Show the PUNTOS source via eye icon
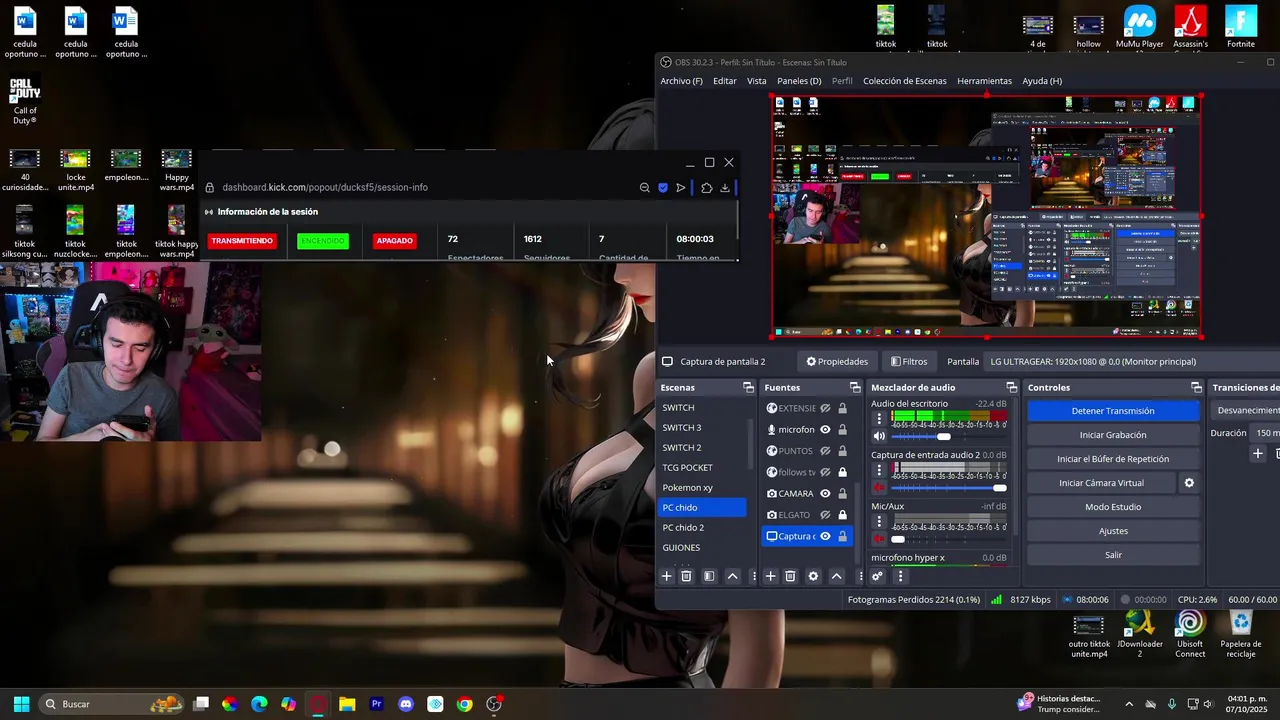1280x720 pixels. pyautogui.click(x=825, y=451)
